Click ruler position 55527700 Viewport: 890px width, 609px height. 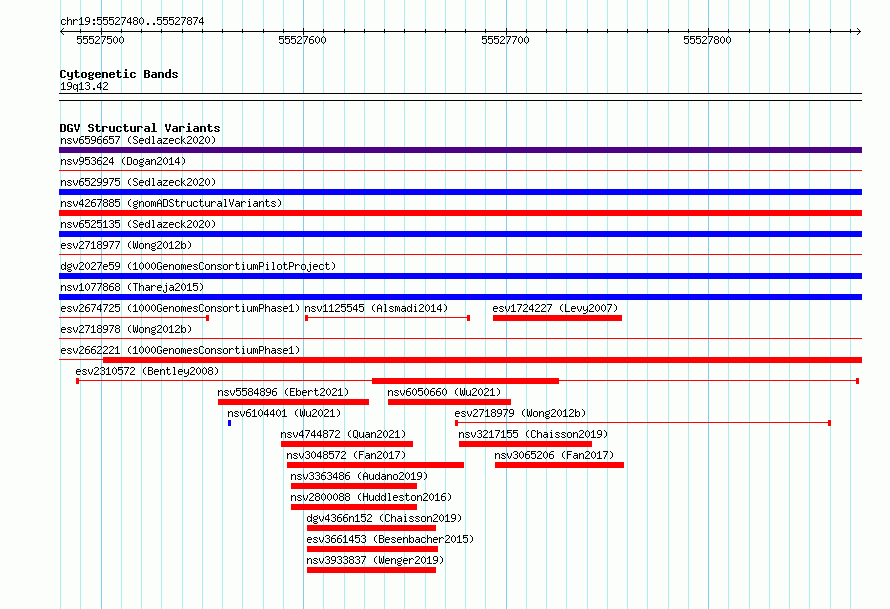505,40
